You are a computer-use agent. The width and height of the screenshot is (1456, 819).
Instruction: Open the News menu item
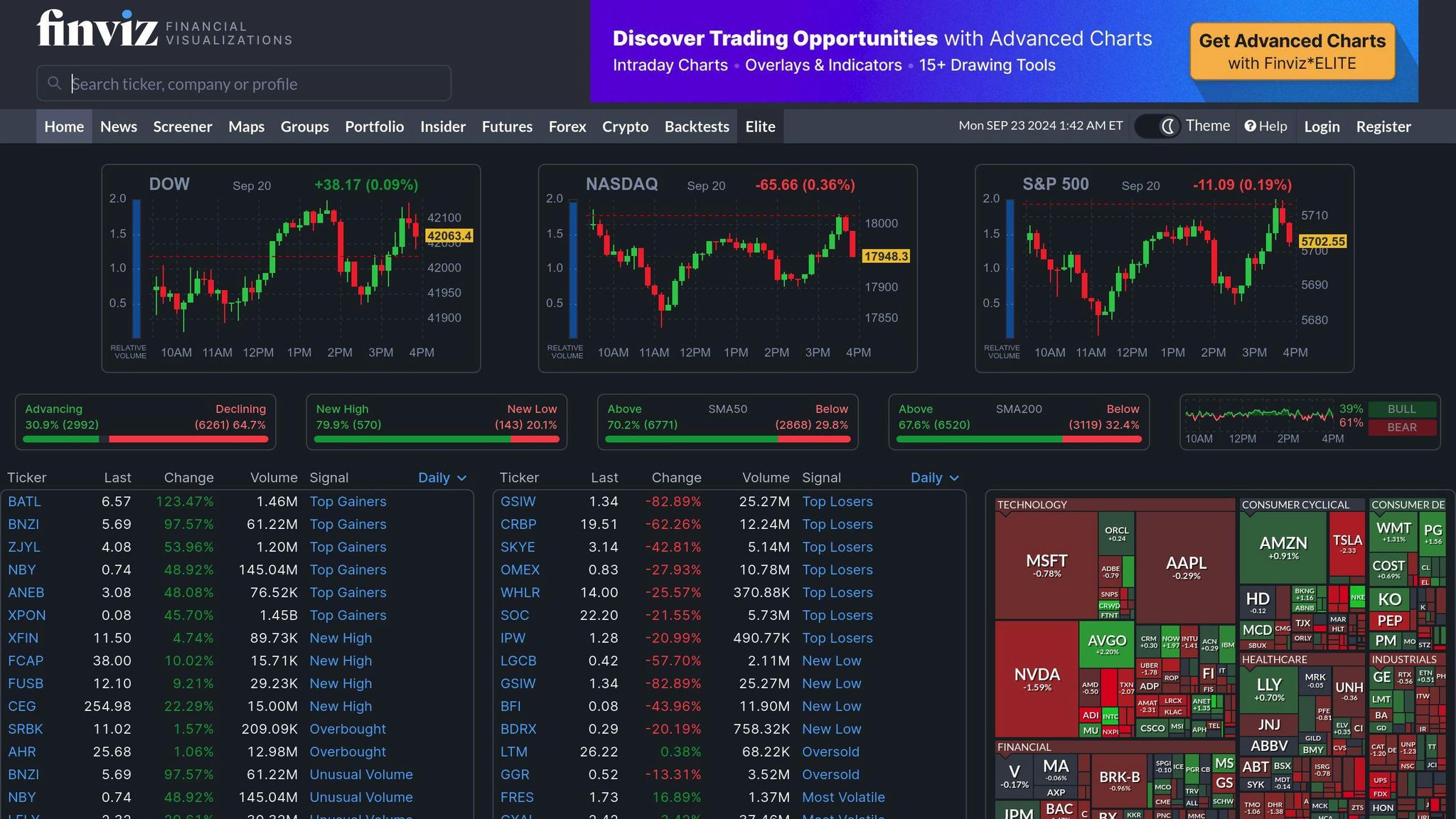click(118, 127)
